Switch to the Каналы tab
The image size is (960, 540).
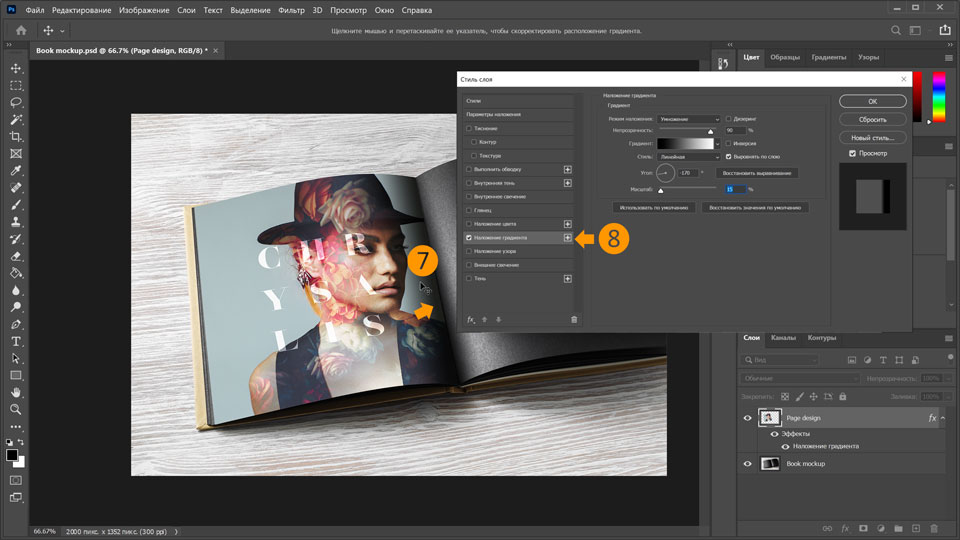tap(783, 338)
